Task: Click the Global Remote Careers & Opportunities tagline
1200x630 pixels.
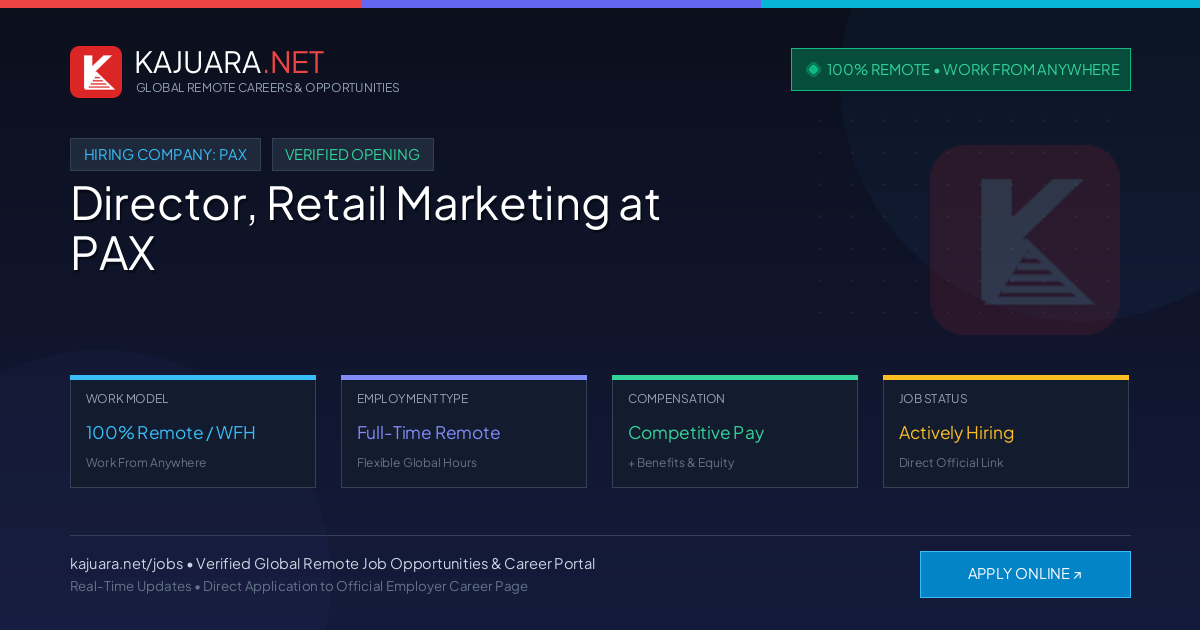Action: click(268, 88)
